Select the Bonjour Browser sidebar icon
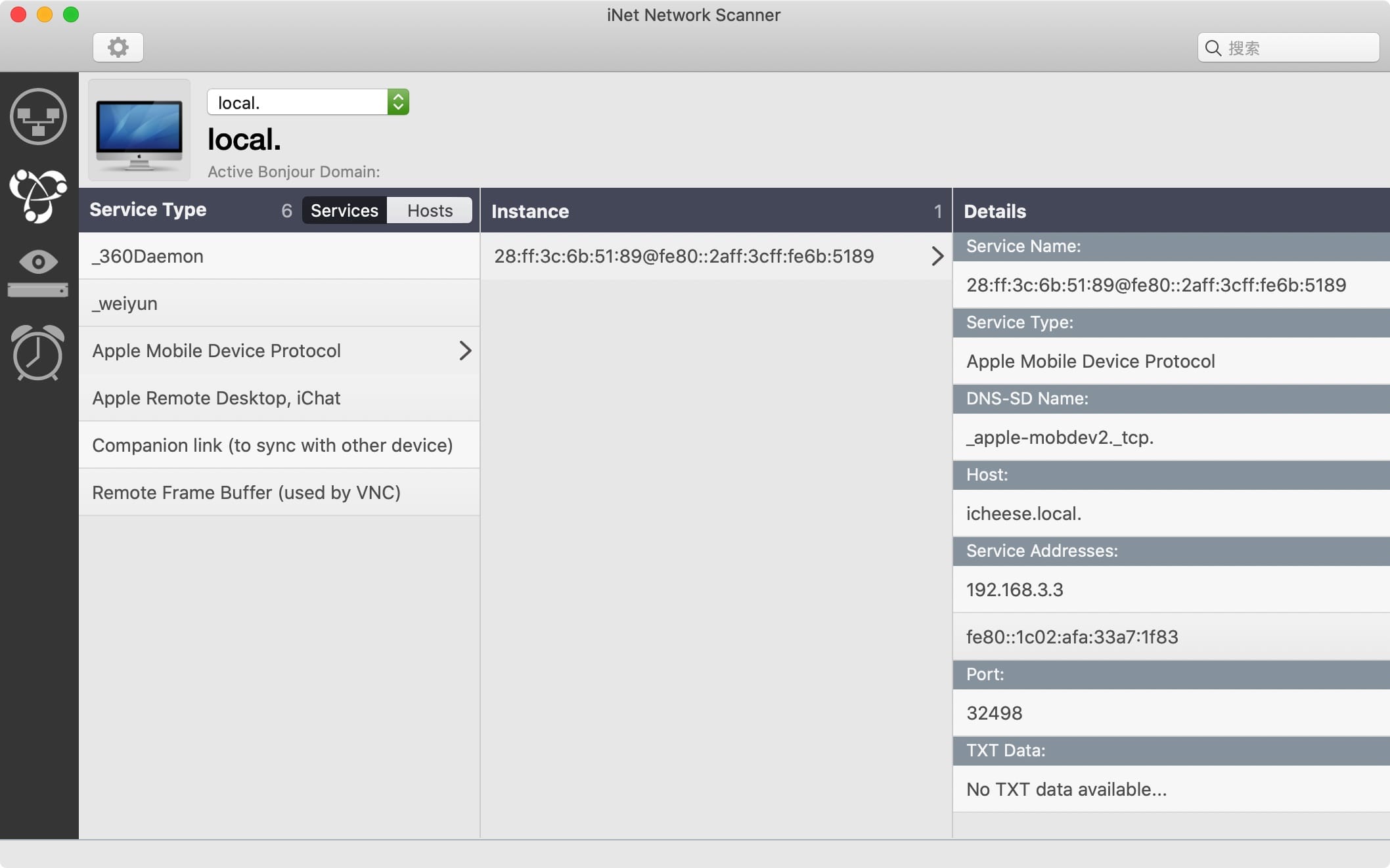This screenshot has width=1390, height=868. click(38, 196)
